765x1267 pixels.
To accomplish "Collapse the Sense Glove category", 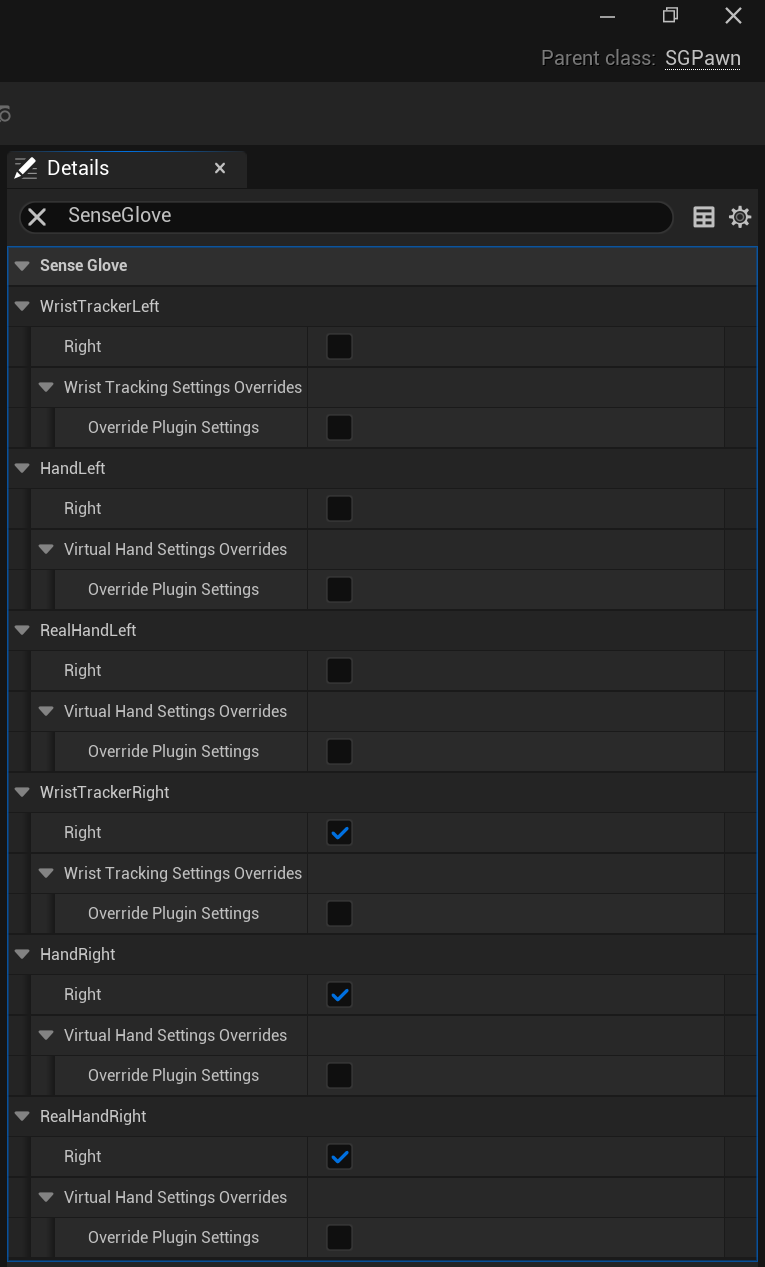I will coord(21,265).
